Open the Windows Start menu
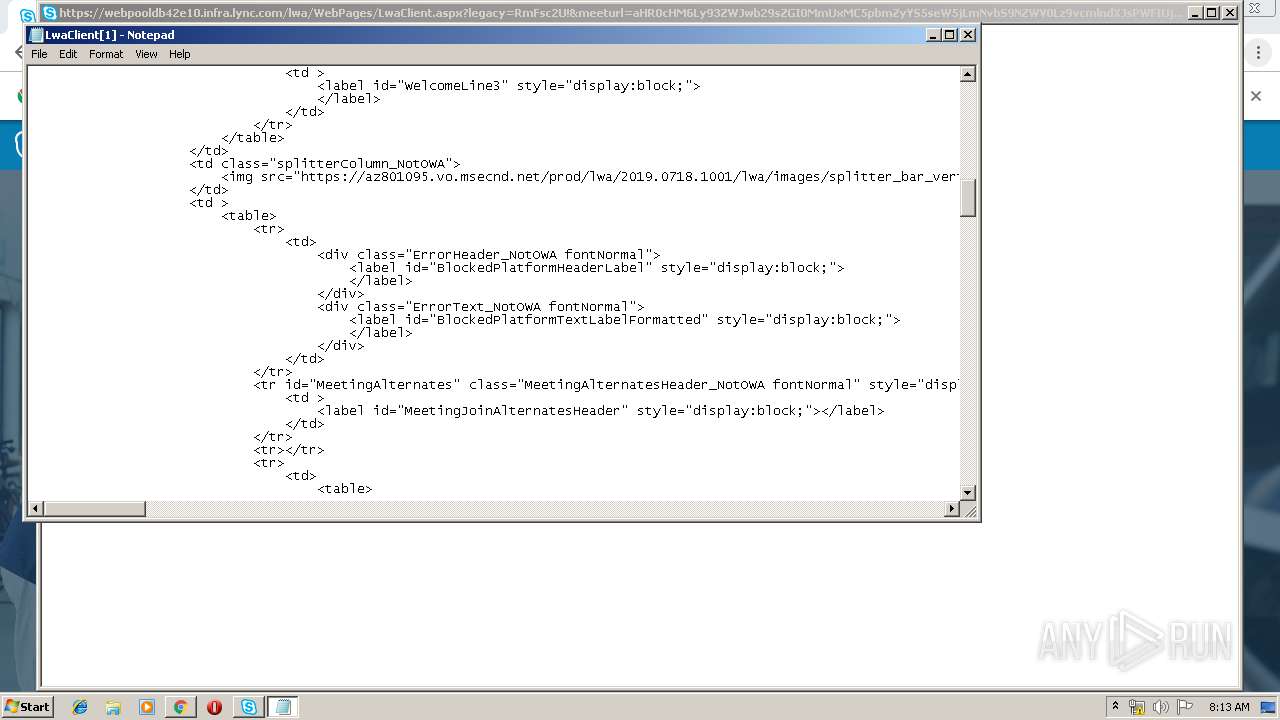The image size is (1280, 720). pyautogui.click(x=27, y=706)
